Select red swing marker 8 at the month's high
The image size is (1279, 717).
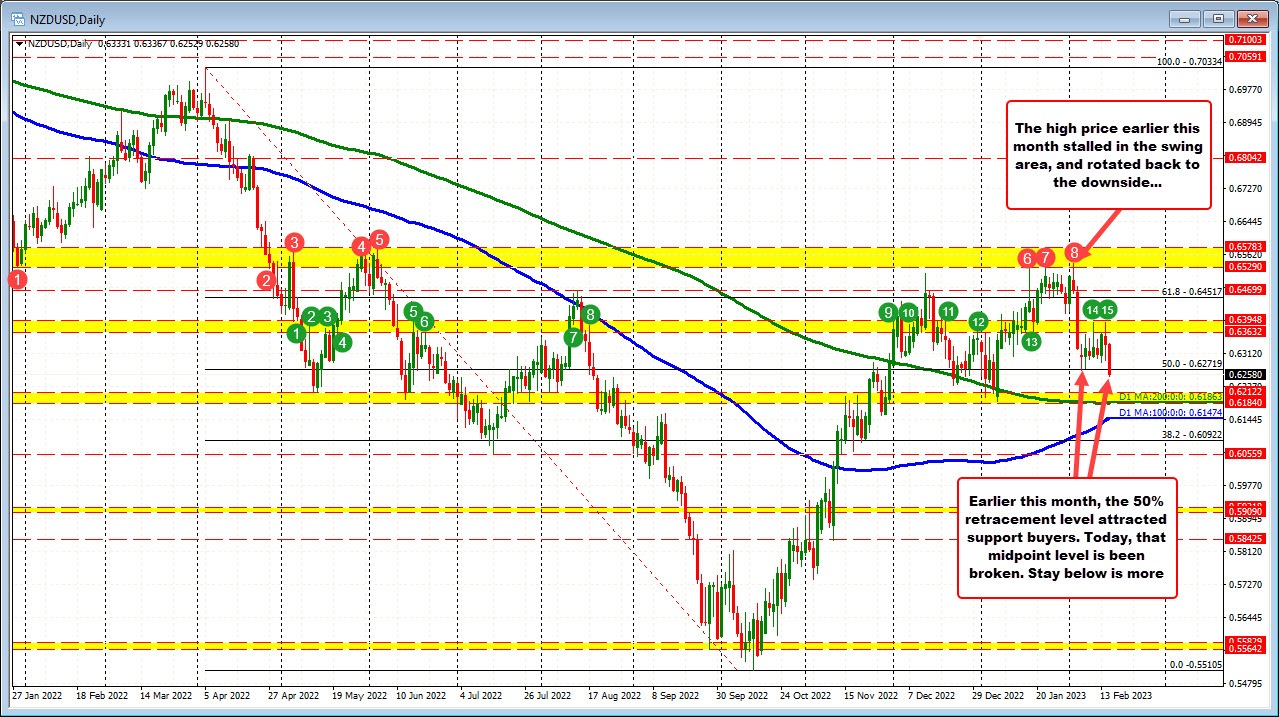pyautogui.click(x=1072, y=253)
